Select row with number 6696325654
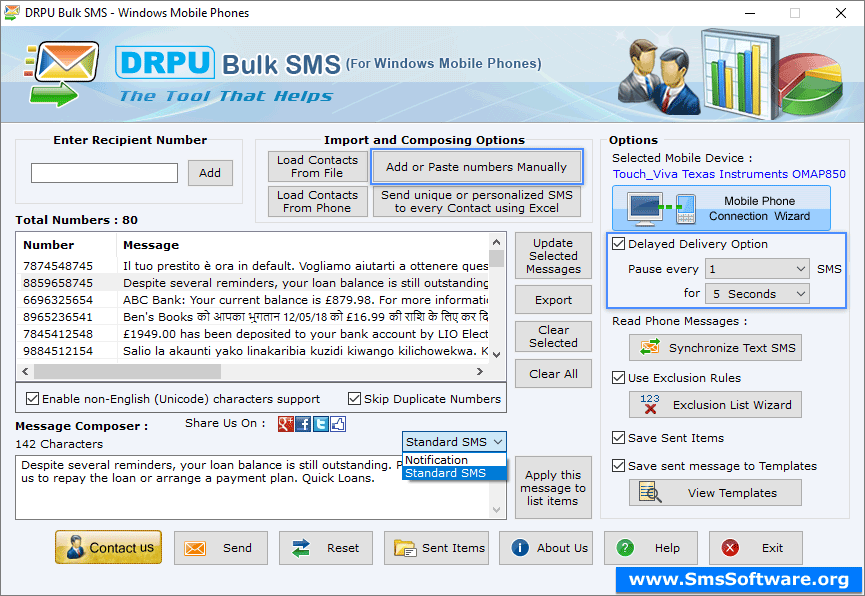The image size is (865, 596). pos(253,300)
